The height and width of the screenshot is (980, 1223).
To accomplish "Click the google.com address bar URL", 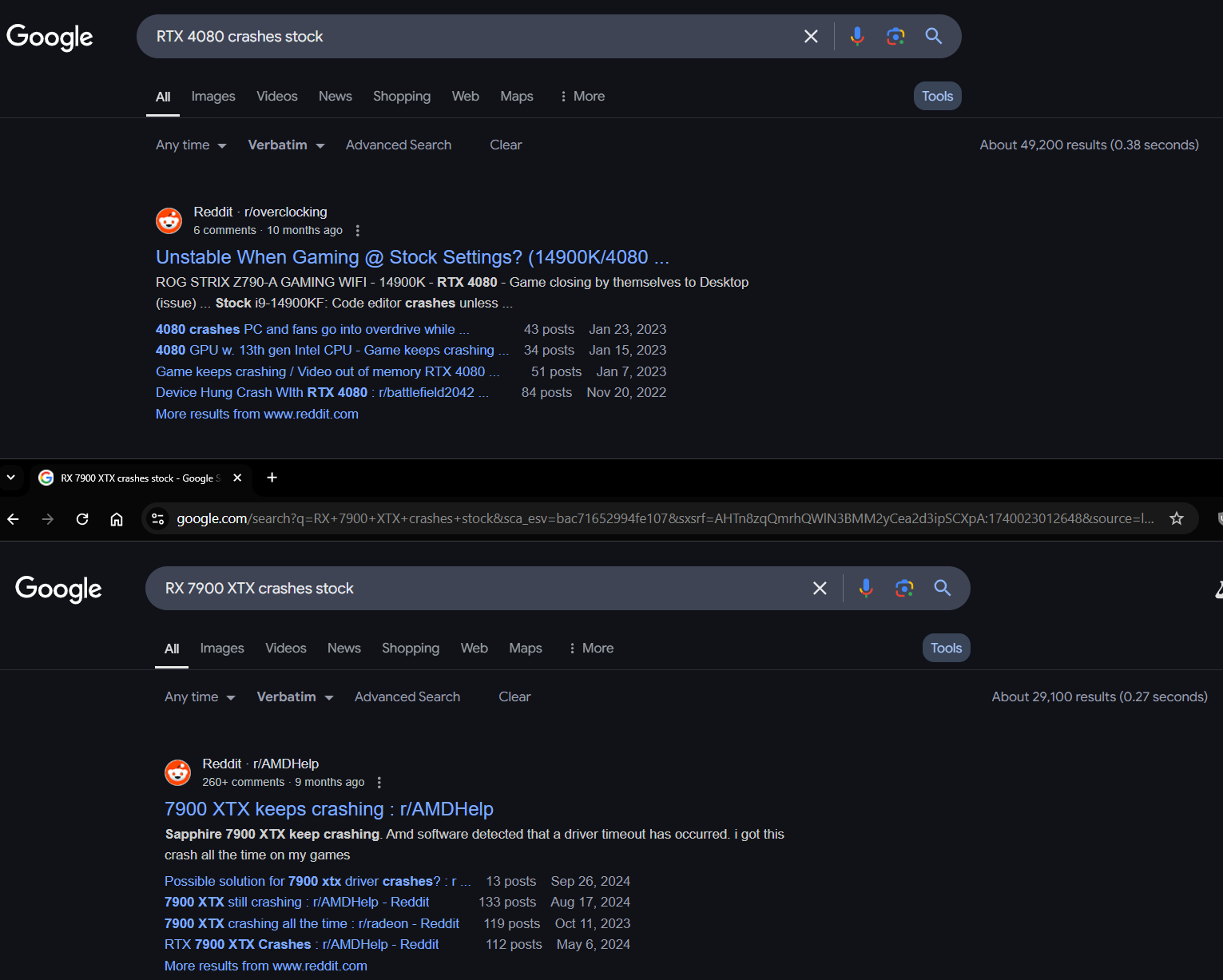I will pos(665,518).
